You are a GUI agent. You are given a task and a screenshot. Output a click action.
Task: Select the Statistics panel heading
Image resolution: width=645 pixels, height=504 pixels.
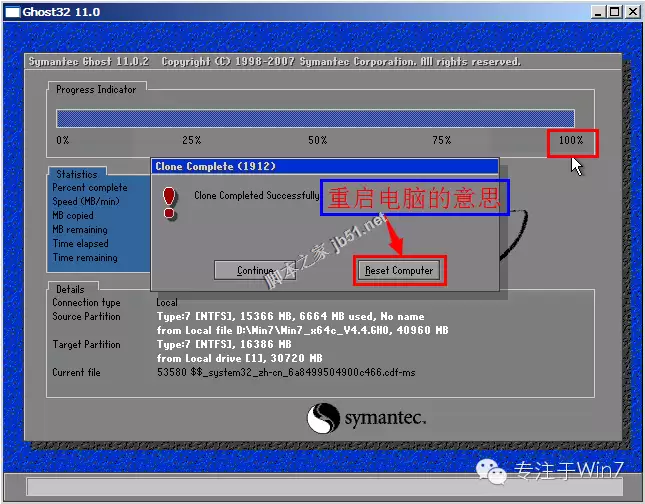pos(77,174)
